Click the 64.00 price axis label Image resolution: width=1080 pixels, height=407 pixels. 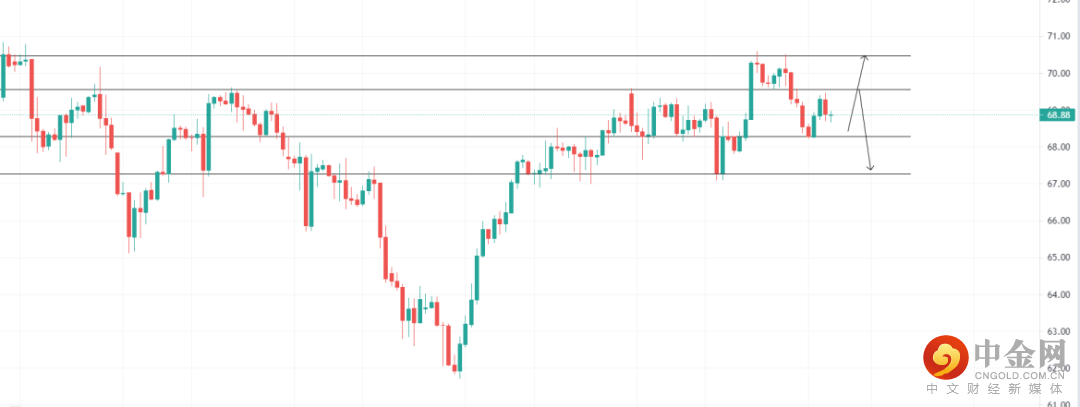coord(1059,295)
